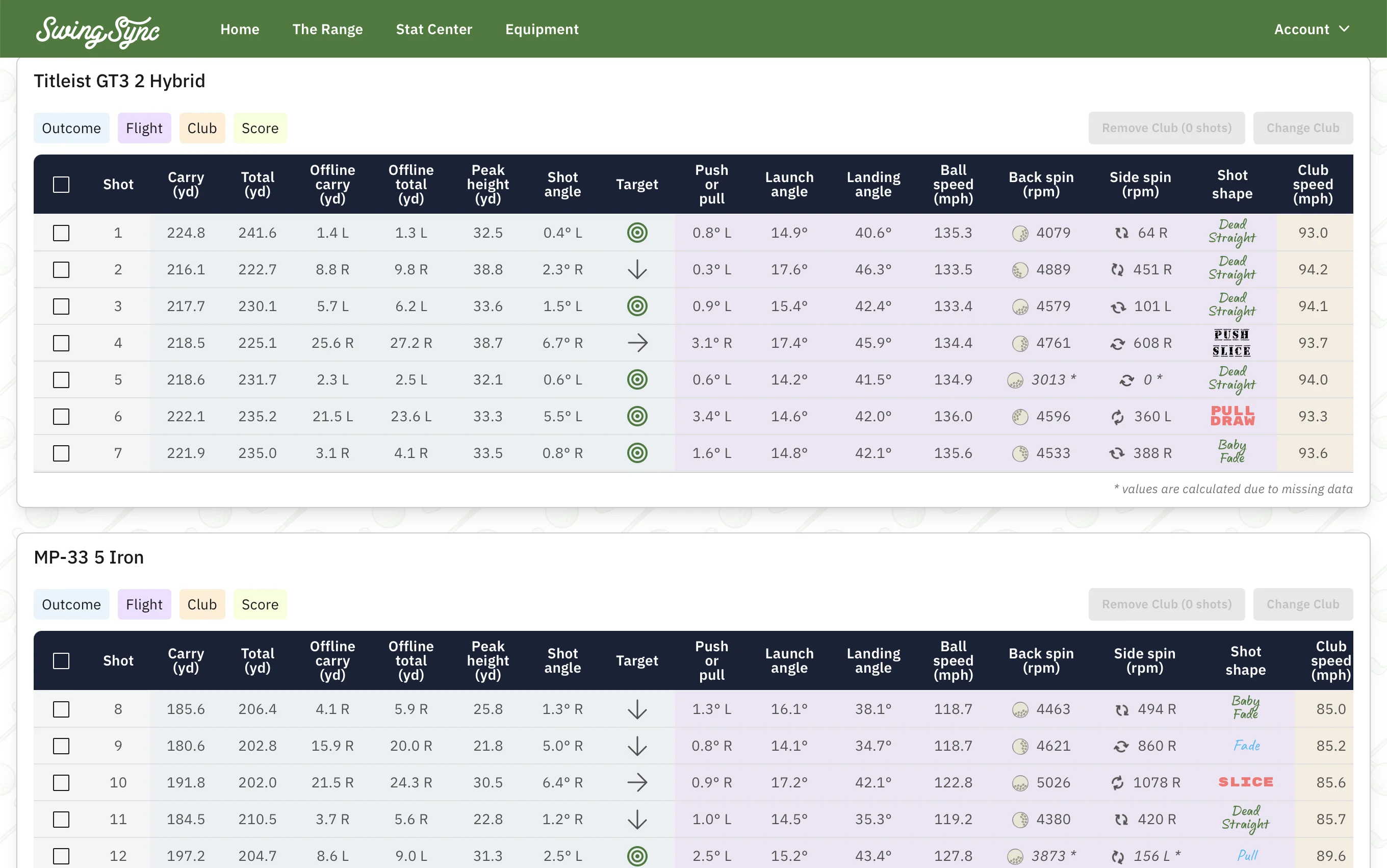Click the right arrow target icon on shot 4

637,343
